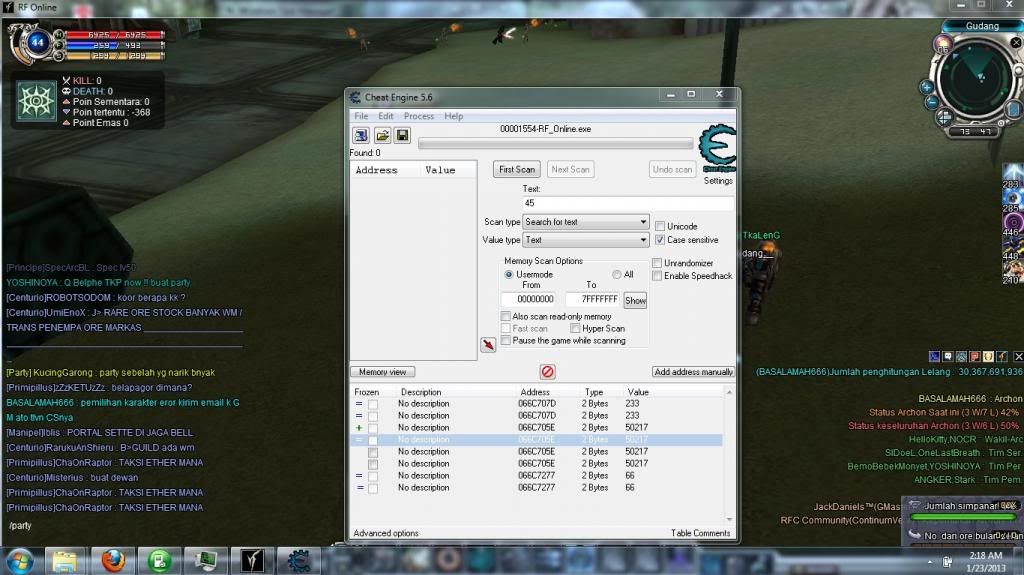Click the Next Scan button
Screen dimensions: 1024x575
570,169
